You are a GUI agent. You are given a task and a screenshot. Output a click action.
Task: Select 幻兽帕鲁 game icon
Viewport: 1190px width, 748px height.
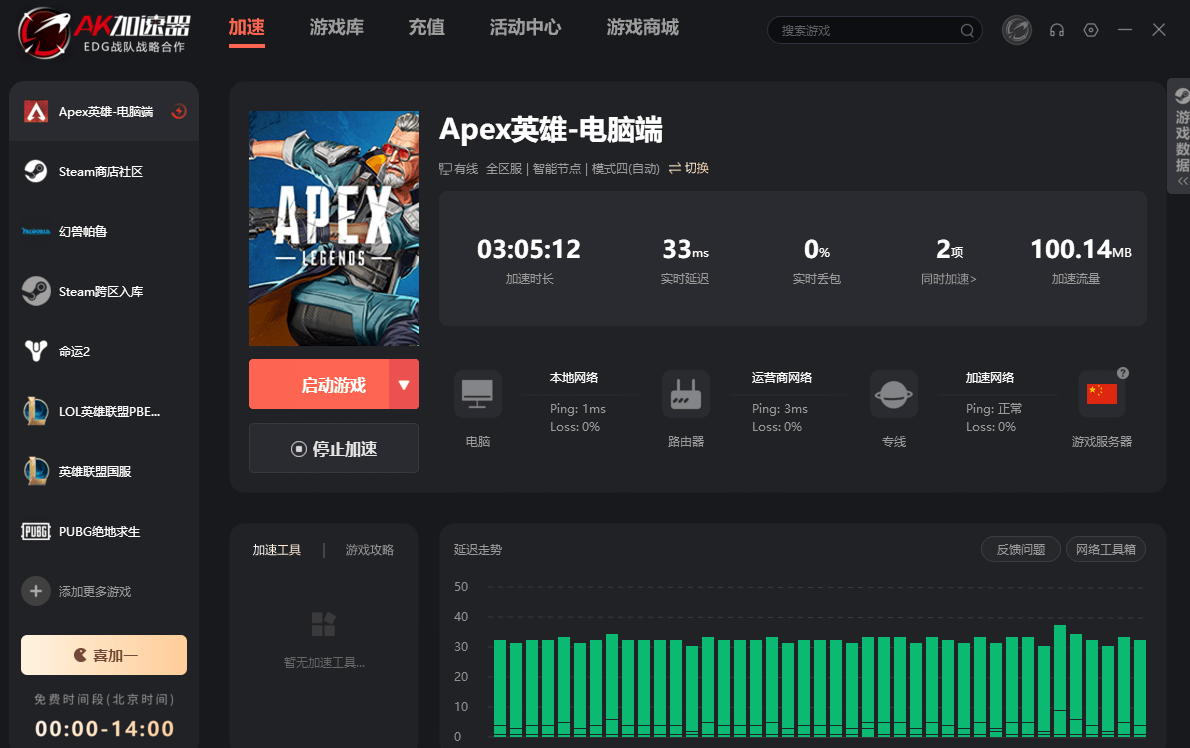coord(36,231)
